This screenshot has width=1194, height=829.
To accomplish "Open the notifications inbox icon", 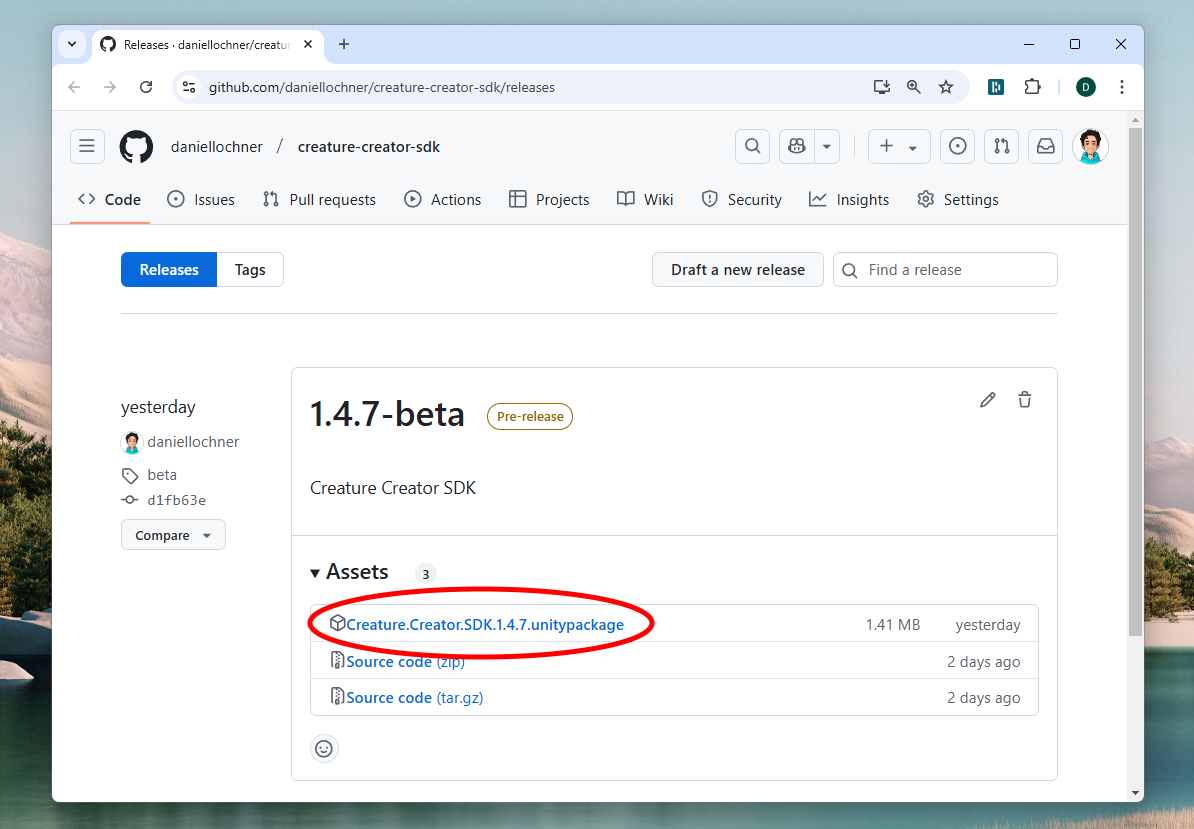I will (x=1046, y=146).
